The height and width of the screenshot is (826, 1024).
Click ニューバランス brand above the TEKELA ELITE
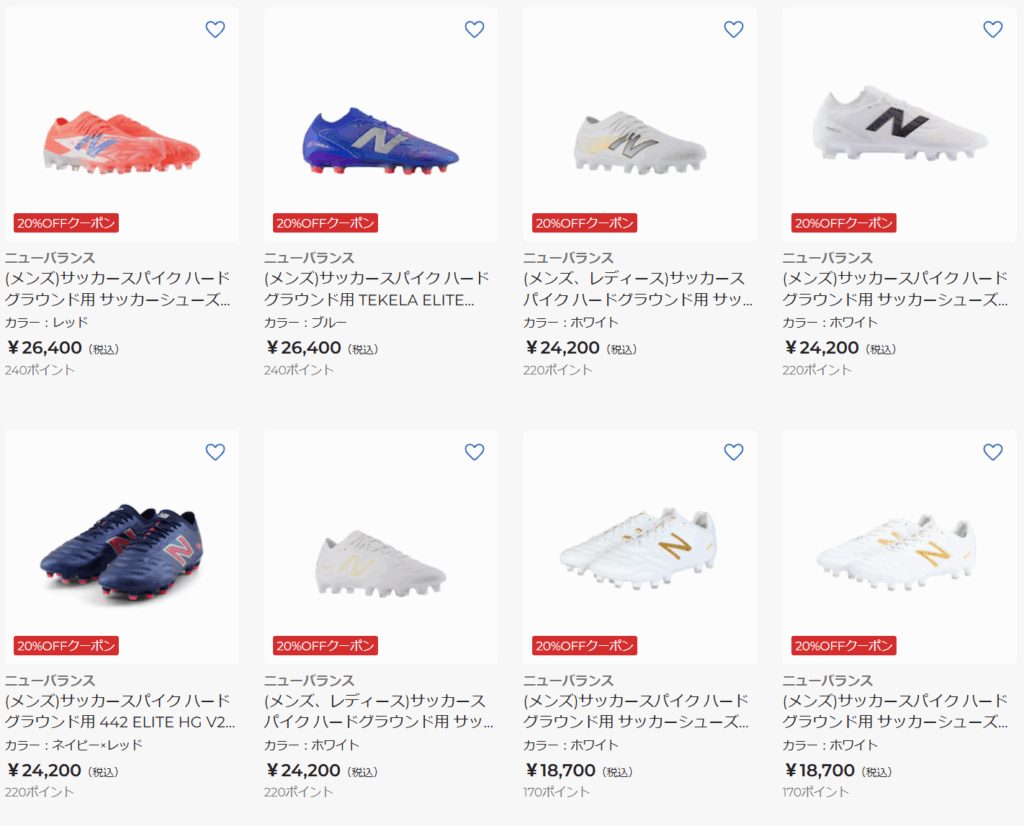309,258
